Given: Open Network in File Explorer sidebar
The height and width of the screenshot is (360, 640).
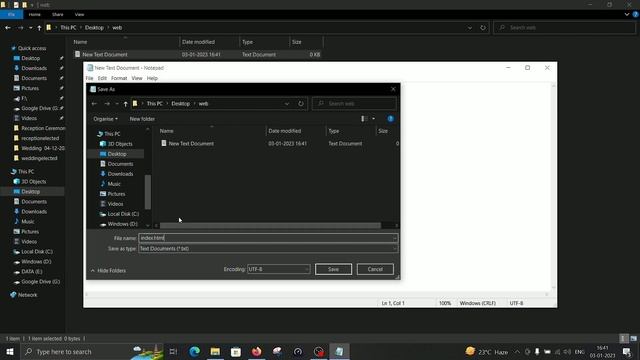Looking at the screenshot, I should (x=27, y=295).
